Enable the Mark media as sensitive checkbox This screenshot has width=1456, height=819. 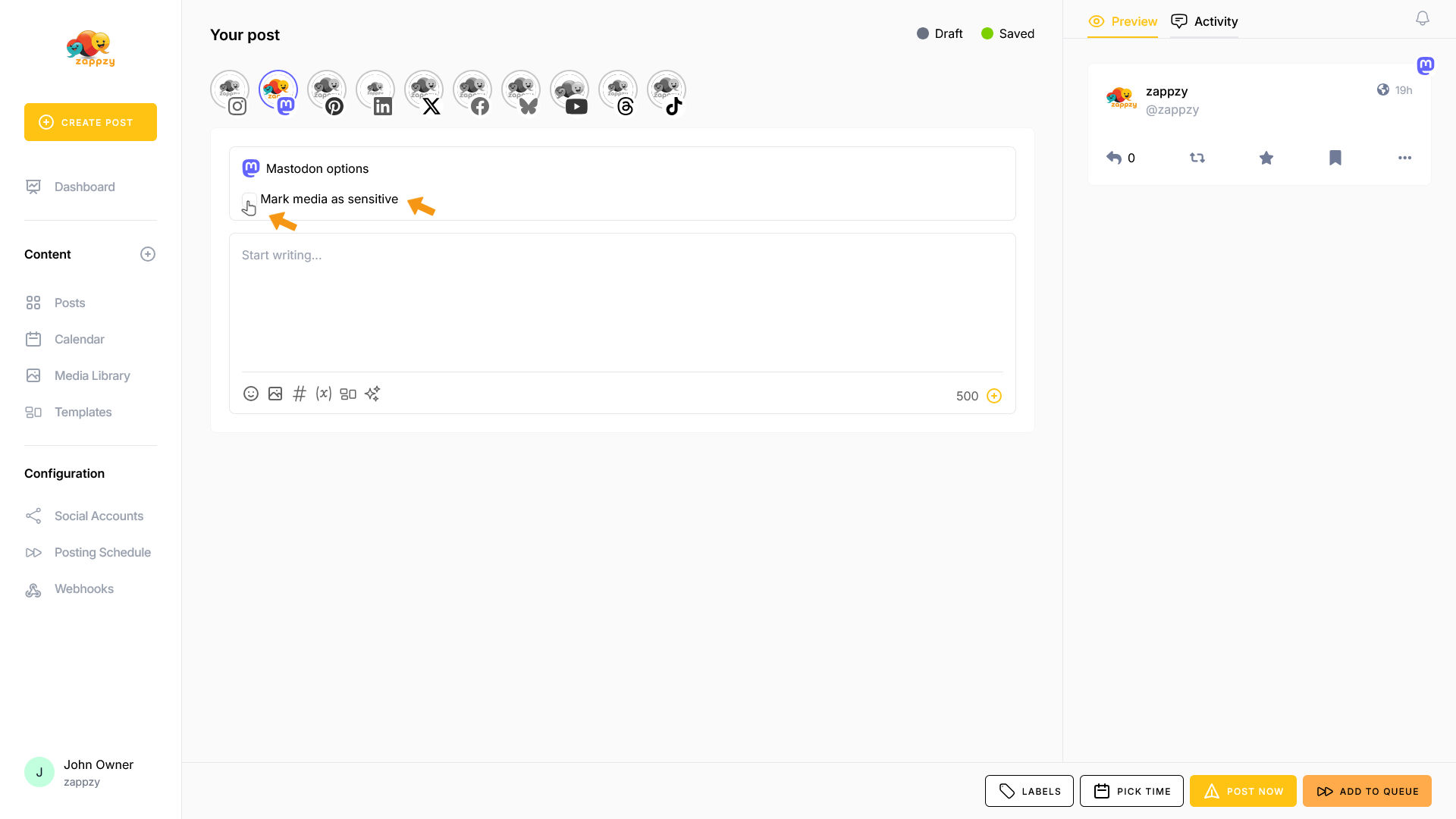[x=248, y=199]
